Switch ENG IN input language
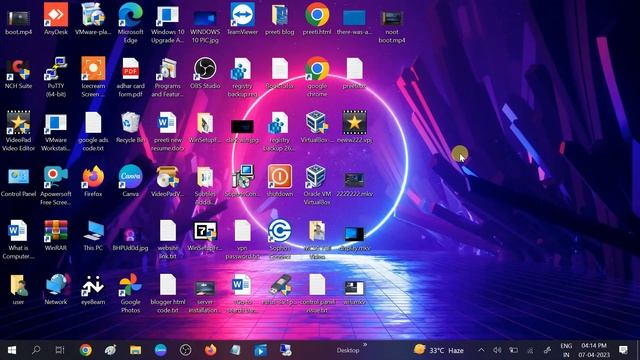 pos(566,350)
